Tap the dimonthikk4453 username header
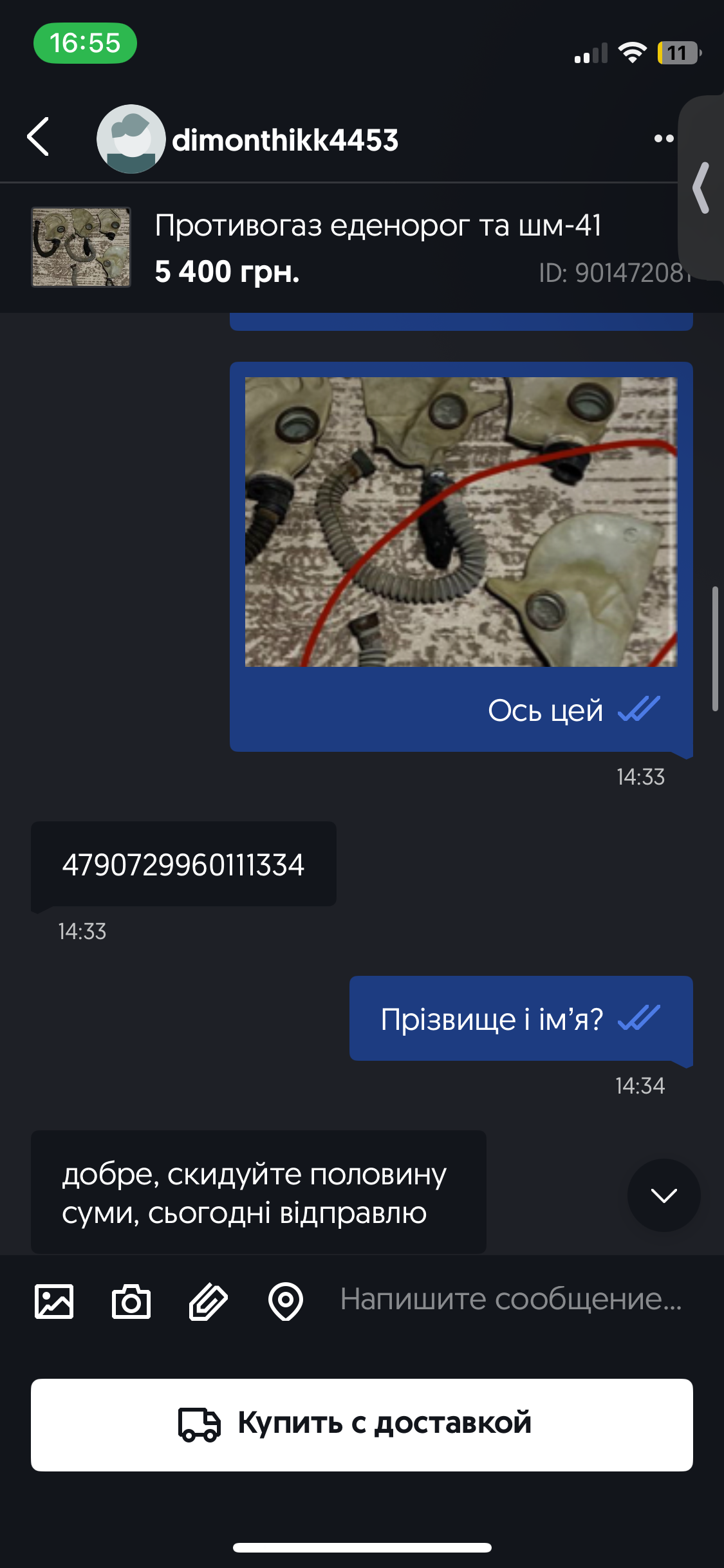The width and height of the screenshot is (724, 1568). coord(285,140)
